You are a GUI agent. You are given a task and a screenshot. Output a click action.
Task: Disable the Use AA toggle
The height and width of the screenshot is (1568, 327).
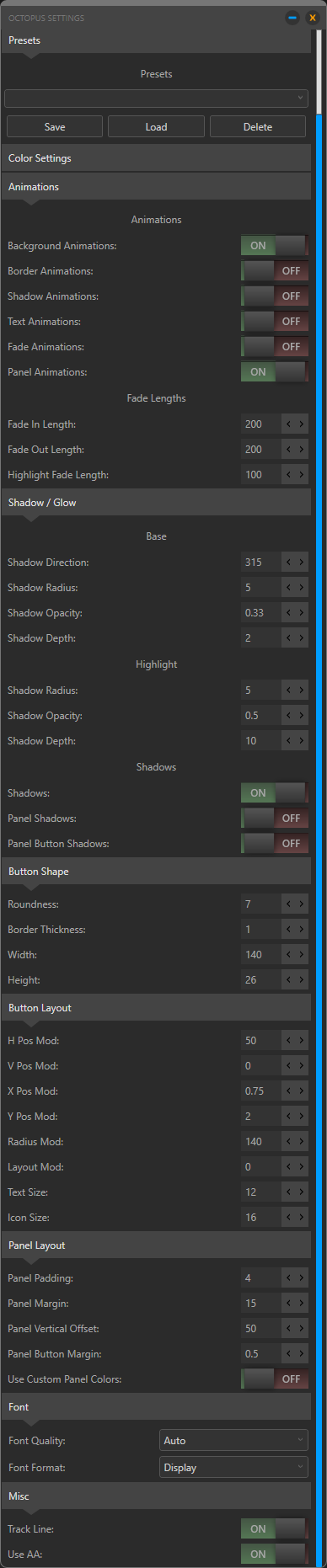pyautogui.click(x=275, y=1555)
